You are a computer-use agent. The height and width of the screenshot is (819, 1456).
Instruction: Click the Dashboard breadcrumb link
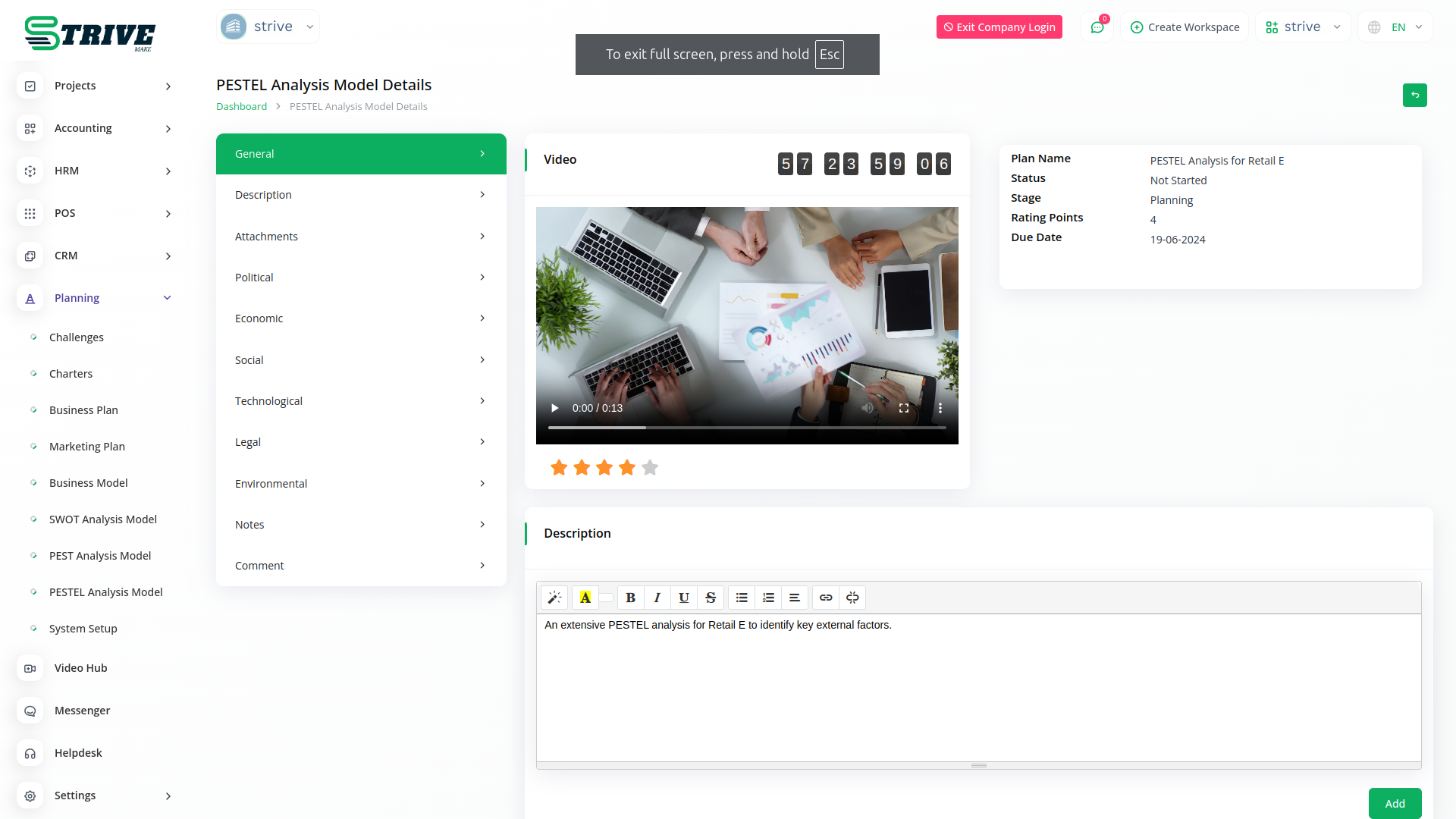[241, 107]
